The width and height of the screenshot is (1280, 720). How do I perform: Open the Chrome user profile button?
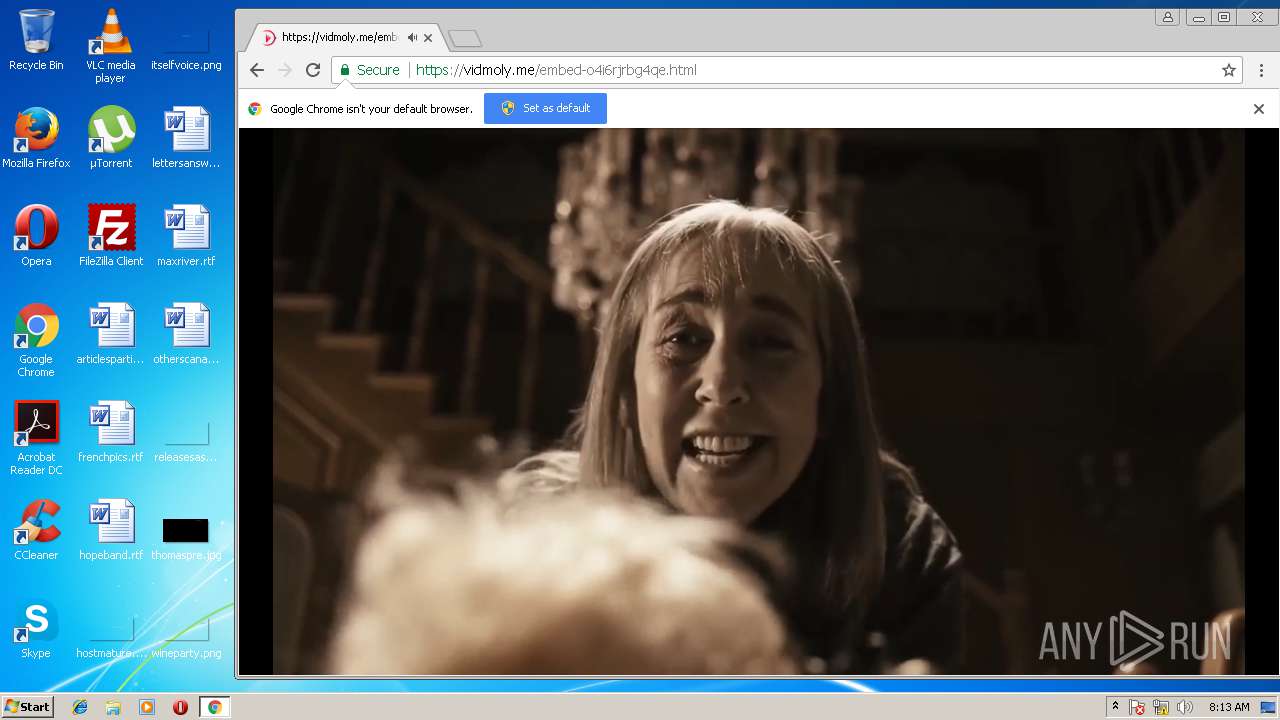pos(1168,17)
